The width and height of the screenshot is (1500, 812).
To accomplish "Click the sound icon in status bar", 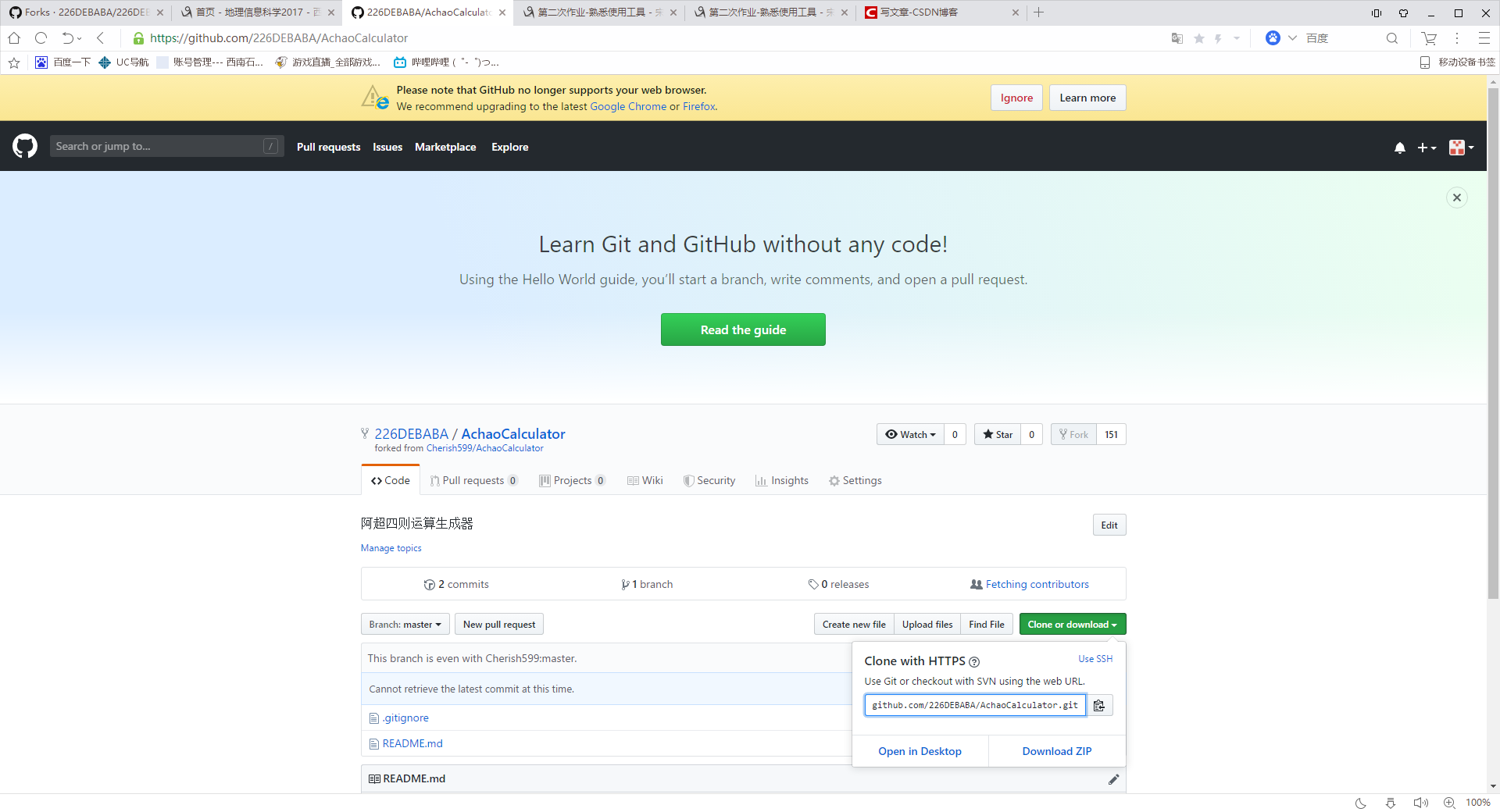I will click(1420, 803).
